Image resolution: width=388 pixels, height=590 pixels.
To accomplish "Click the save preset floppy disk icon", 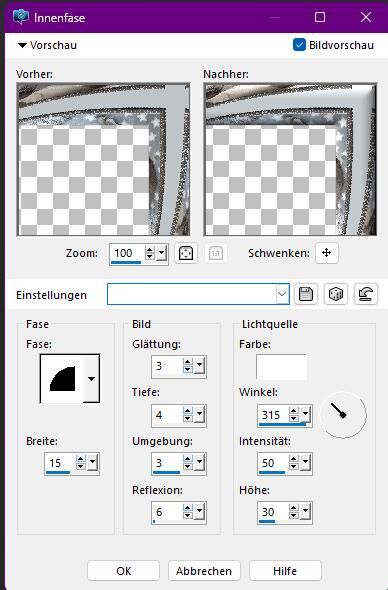I will pyautogui.click(x=306, y=294).
